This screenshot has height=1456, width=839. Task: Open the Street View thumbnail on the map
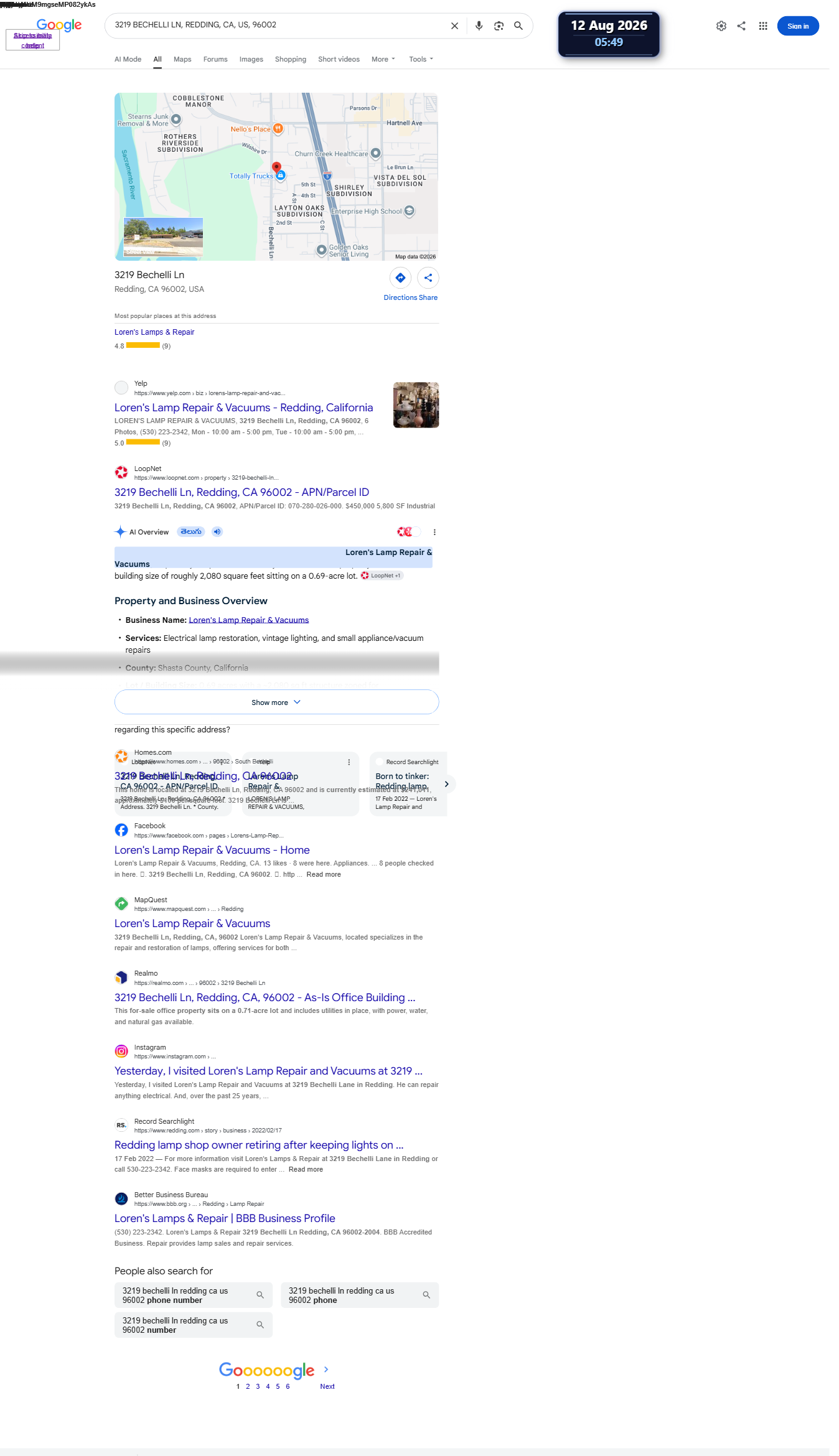coord(164,236)
